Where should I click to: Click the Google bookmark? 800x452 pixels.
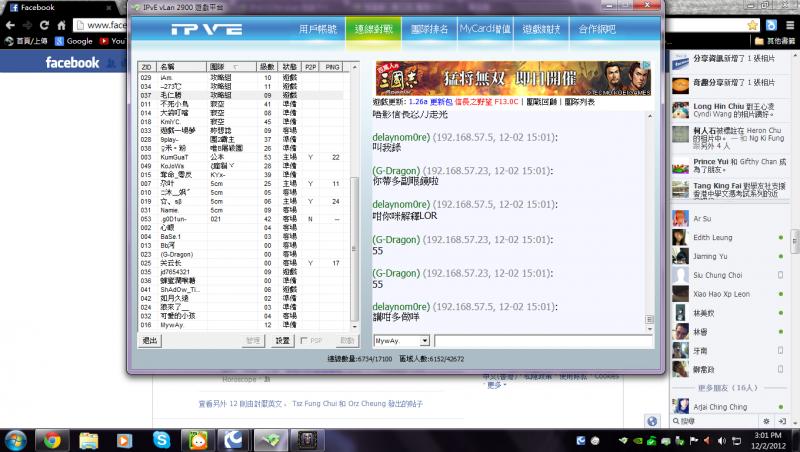pos(74,41)
